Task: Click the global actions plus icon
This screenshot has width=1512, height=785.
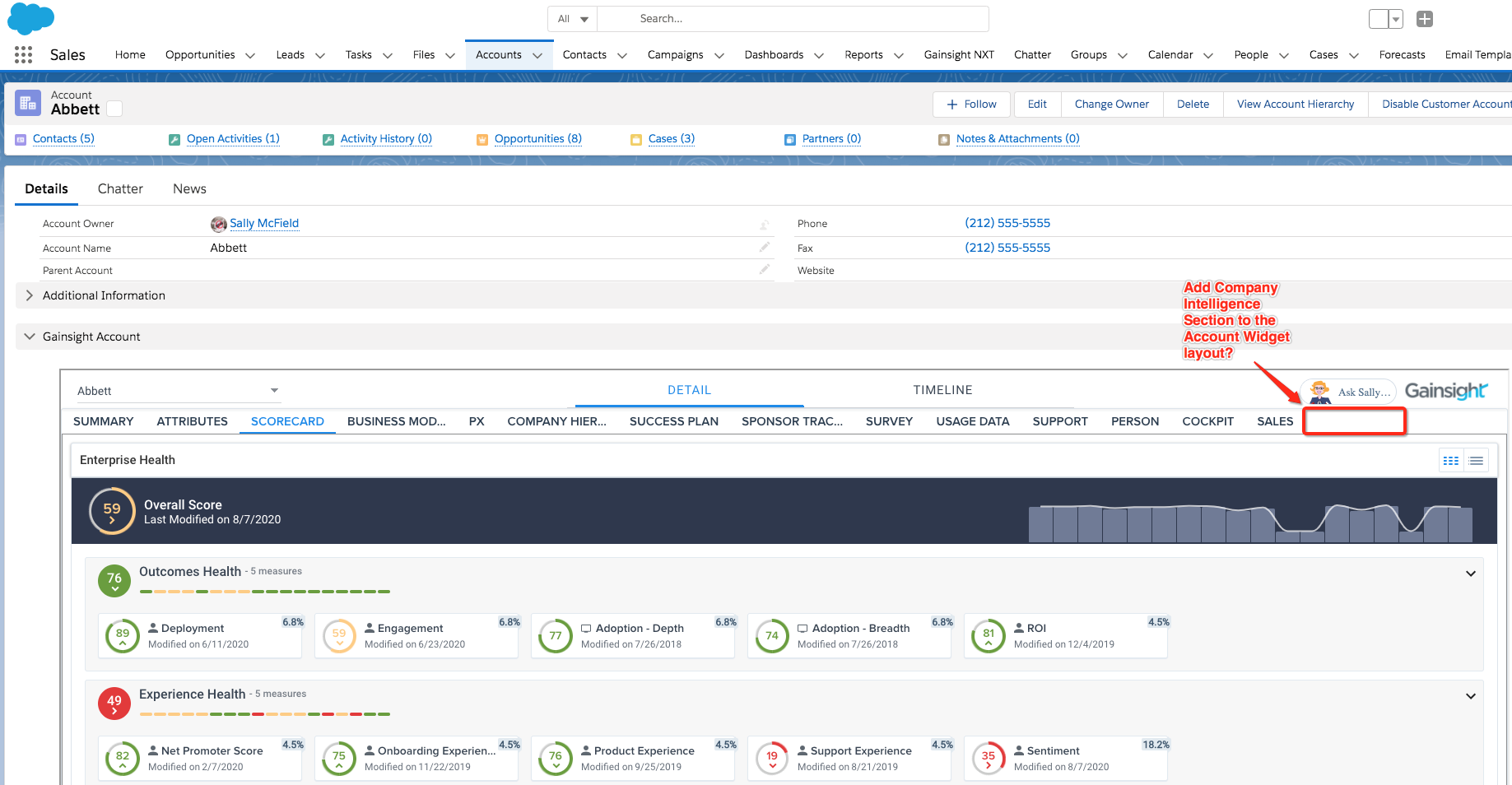Action: coord(1425,19)
